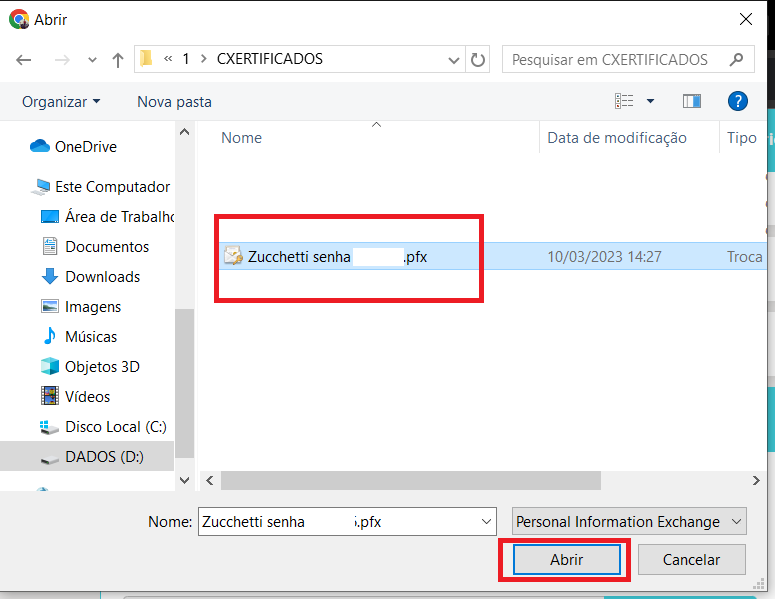Open OneDrive in the navigation pane

(x=85, y=147)
